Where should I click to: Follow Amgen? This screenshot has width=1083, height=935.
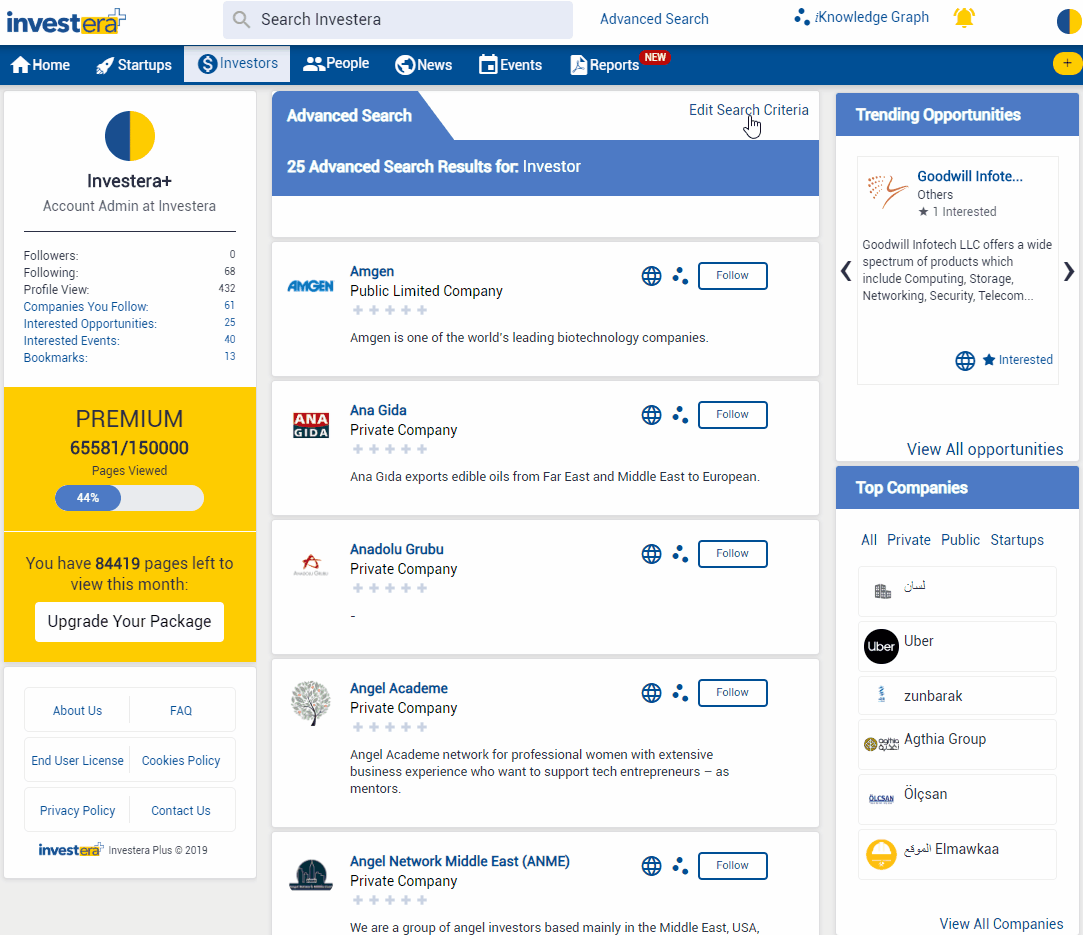(732, 276)
